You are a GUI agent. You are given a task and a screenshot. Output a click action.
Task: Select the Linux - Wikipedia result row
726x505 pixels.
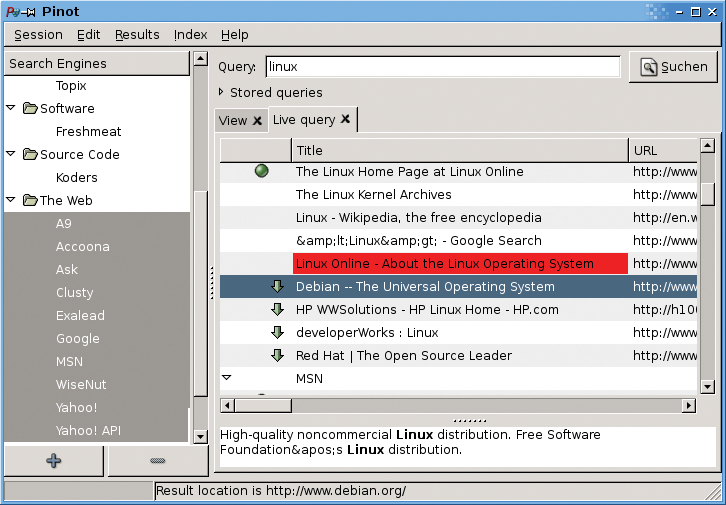458,218
